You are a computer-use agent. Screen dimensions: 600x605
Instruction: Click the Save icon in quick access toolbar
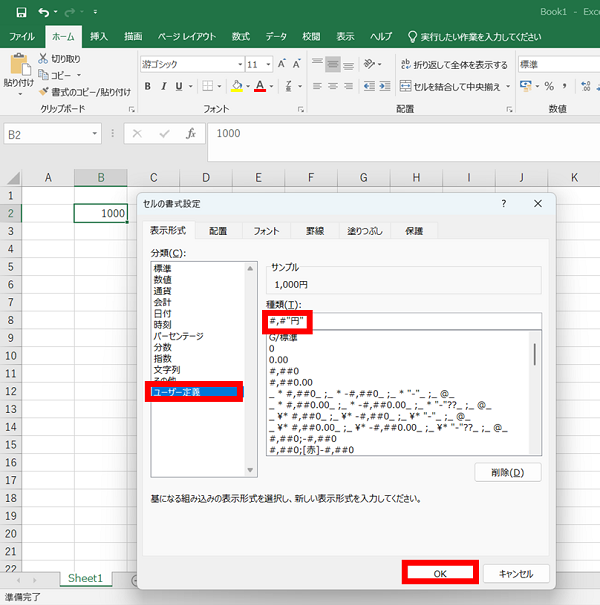coord(21,12)
